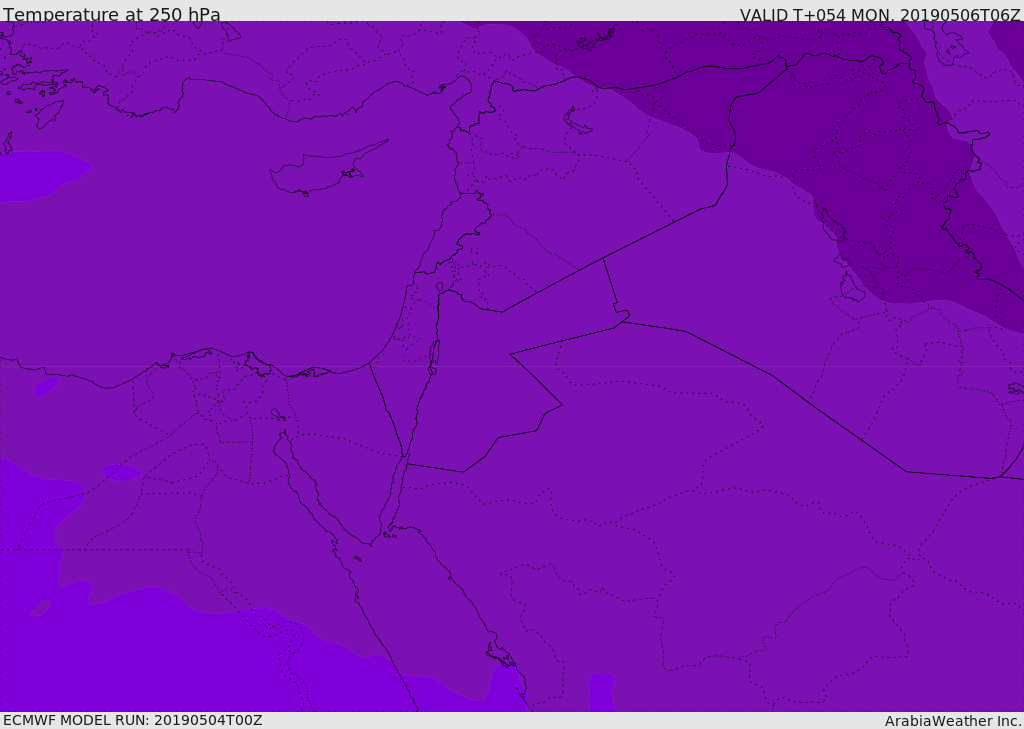Select Lake Tharthar in central Iraq
Viewport: 1024px width, 729px height.
pyautogui.click(x=832, y=226)
